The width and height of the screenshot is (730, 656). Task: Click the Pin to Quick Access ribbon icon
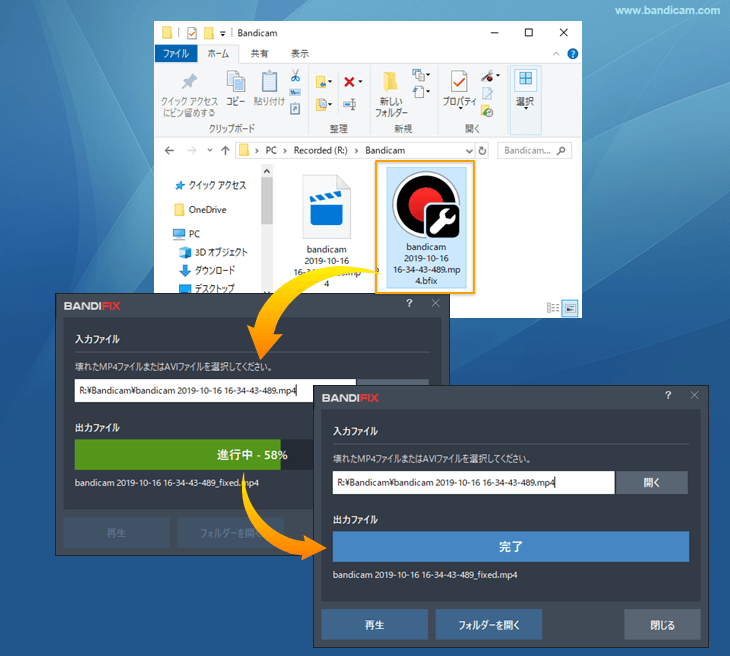pyautogui.click(x=189, y=82)
